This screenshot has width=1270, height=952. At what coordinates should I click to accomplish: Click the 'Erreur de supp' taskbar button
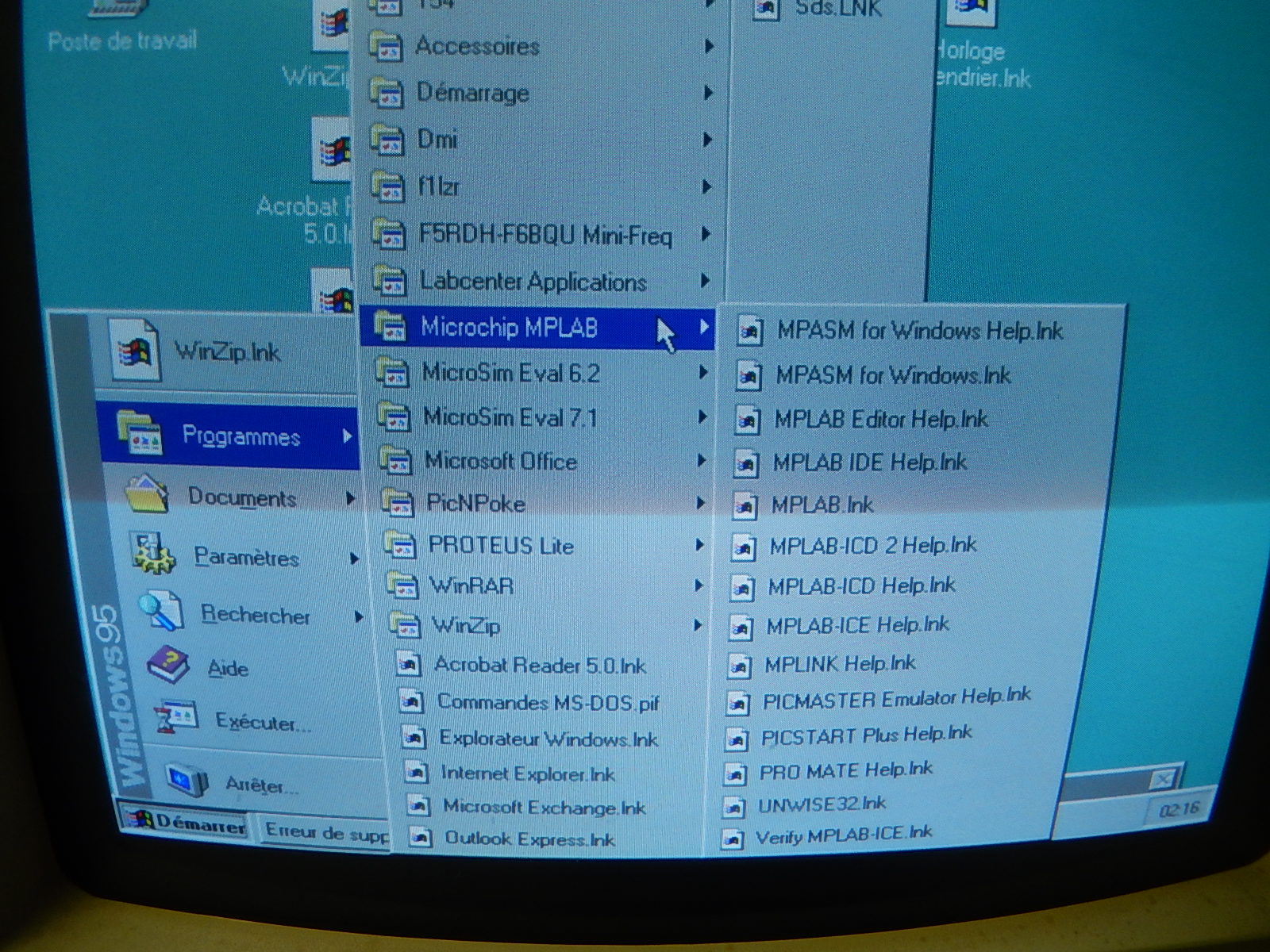tap(325, 832)
